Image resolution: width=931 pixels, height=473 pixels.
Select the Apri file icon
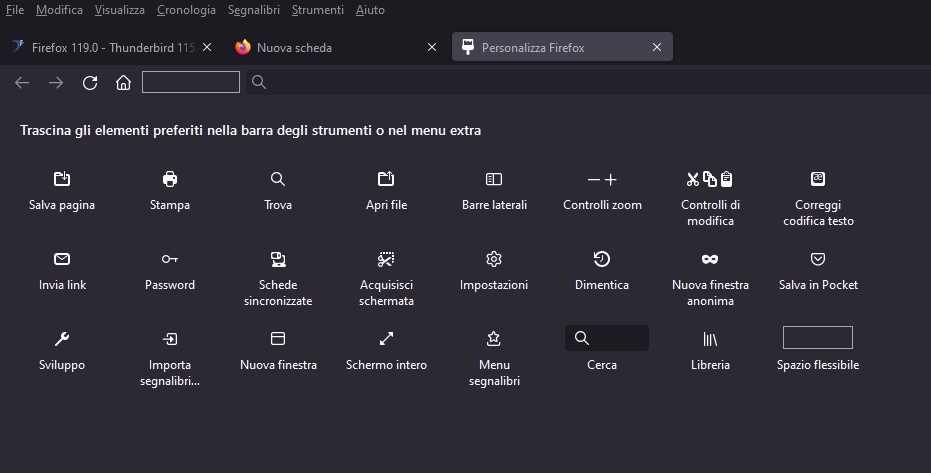click(386, 179)
